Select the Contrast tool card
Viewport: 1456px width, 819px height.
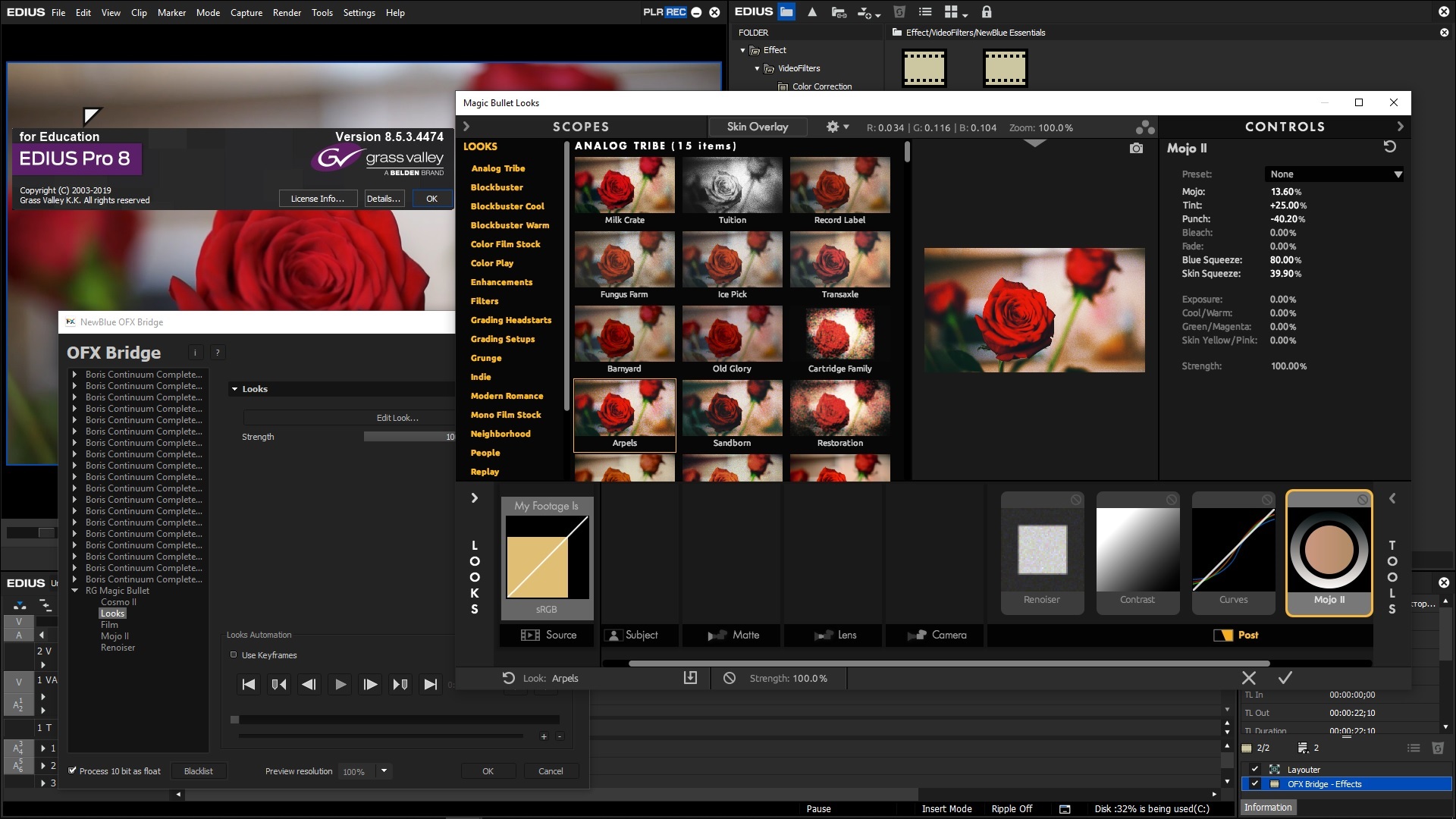[1138, 553]
